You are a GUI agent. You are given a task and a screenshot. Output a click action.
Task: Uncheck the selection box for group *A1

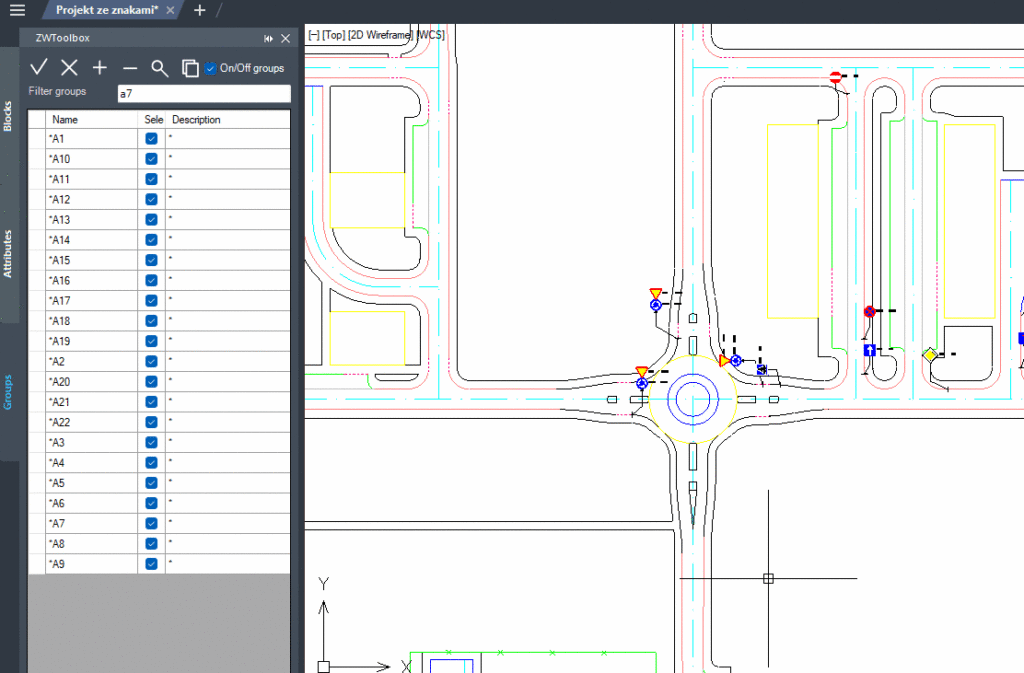click(152, 138)
